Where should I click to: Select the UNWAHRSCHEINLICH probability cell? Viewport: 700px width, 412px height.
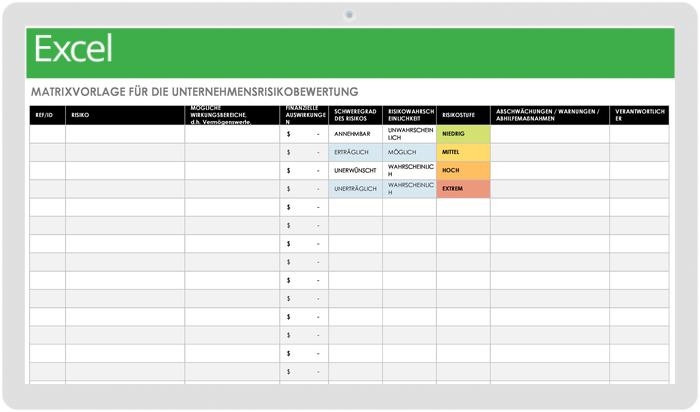[409, 134]
